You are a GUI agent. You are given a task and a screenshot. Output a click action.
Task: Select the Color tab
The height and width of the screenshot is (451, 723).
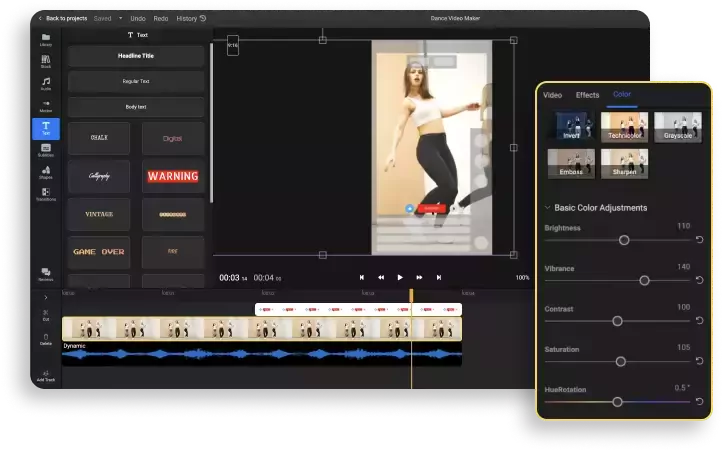point(622,94)
